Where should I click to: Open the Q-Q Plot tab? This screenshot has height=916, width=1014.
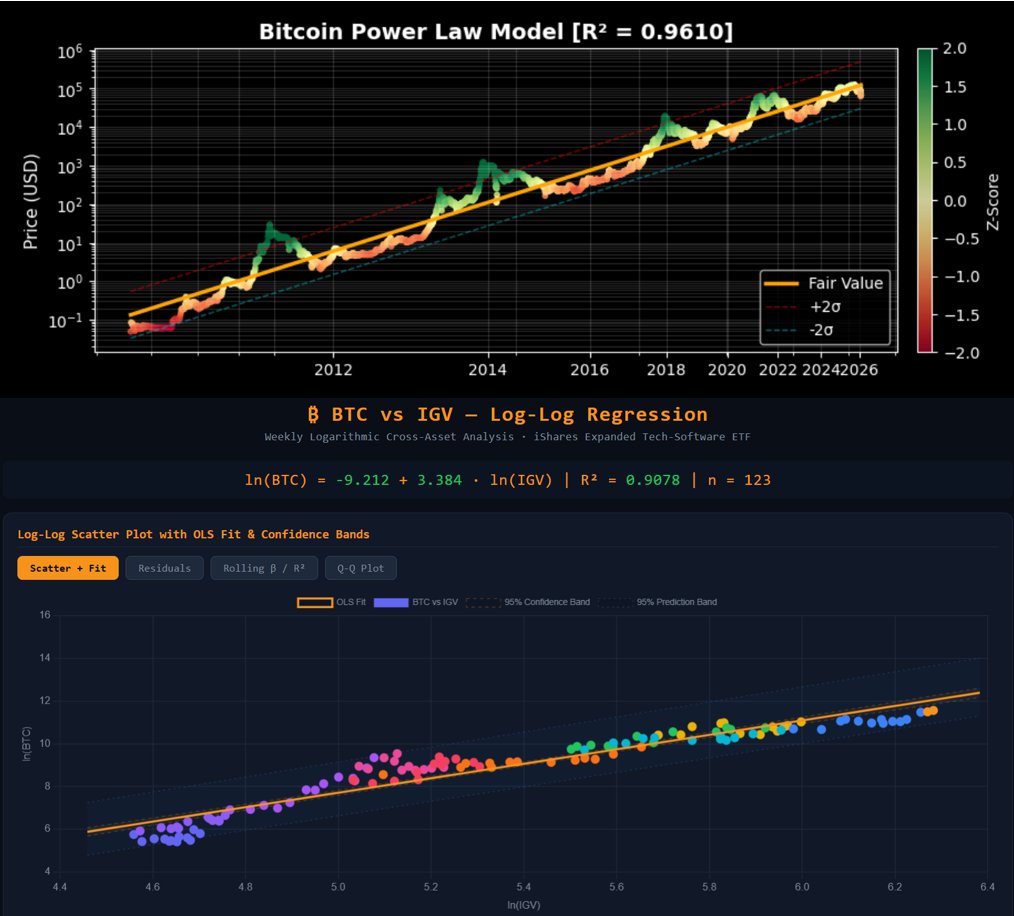tap(361, 568)
